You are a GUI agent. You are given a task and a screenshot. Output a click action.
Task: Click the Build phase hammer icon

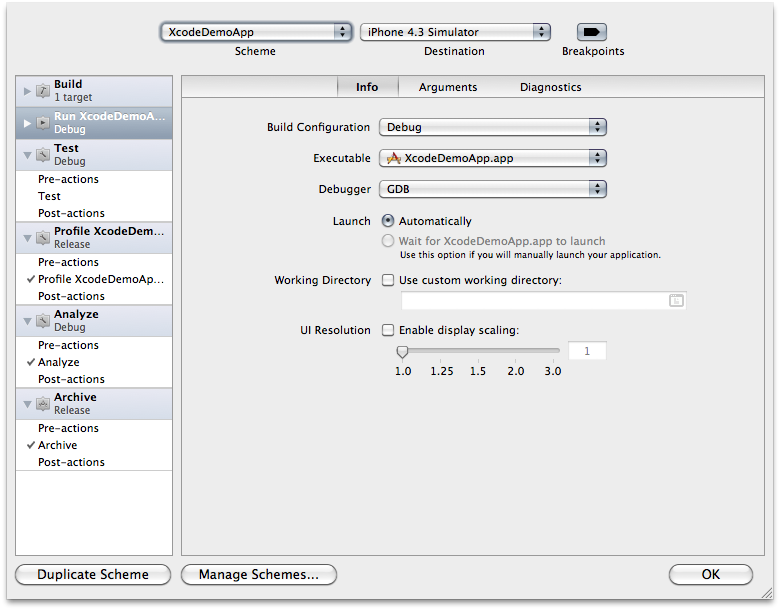[43, 91]
